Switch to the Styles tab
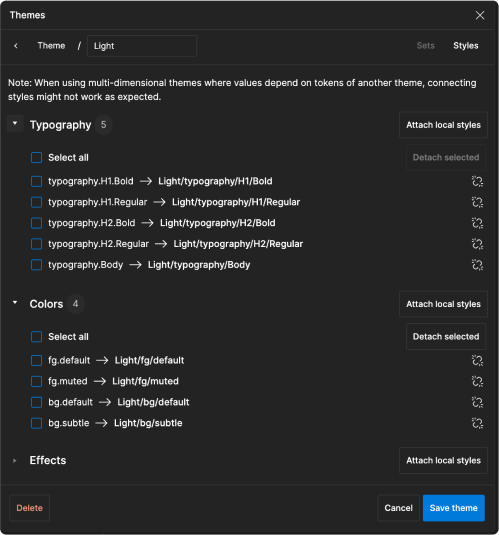499x535 pixels. pyautogui.click(x=466, y=46)
